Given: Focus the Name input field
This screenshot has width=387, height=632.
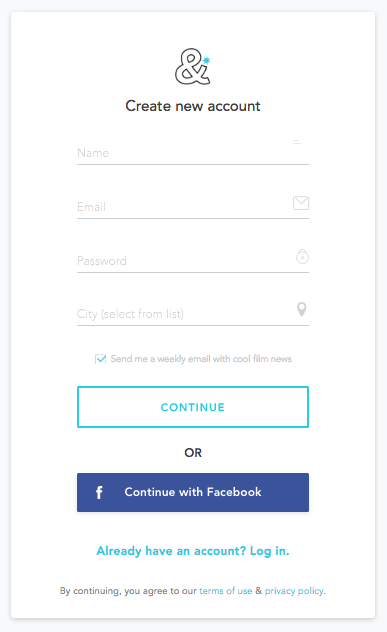Looking at the screenshot, I should [x=193, y=153].
